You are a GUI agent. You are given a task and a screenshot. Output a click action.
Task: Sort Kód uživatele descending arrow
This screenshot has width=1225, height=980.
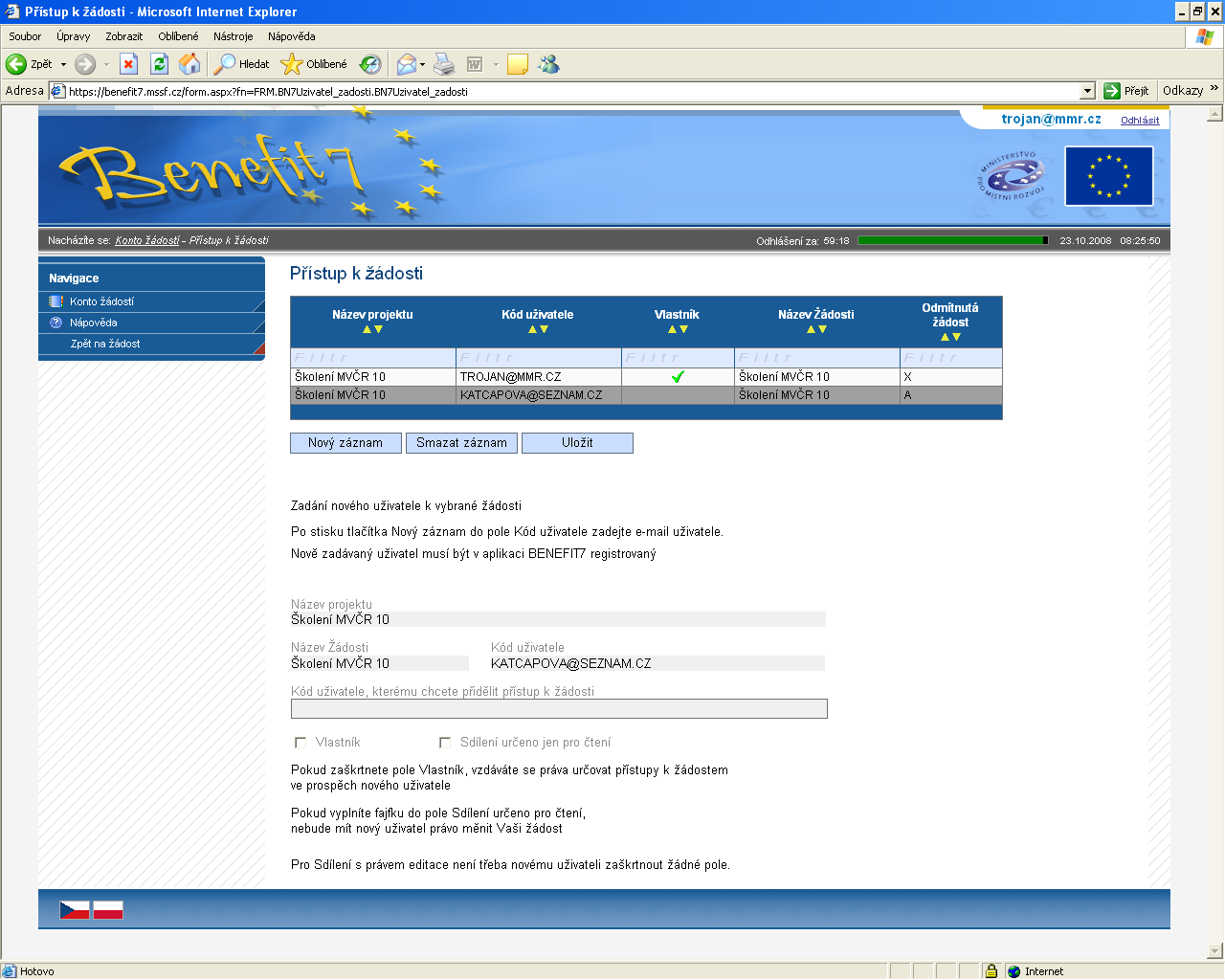tap(544, 329)
